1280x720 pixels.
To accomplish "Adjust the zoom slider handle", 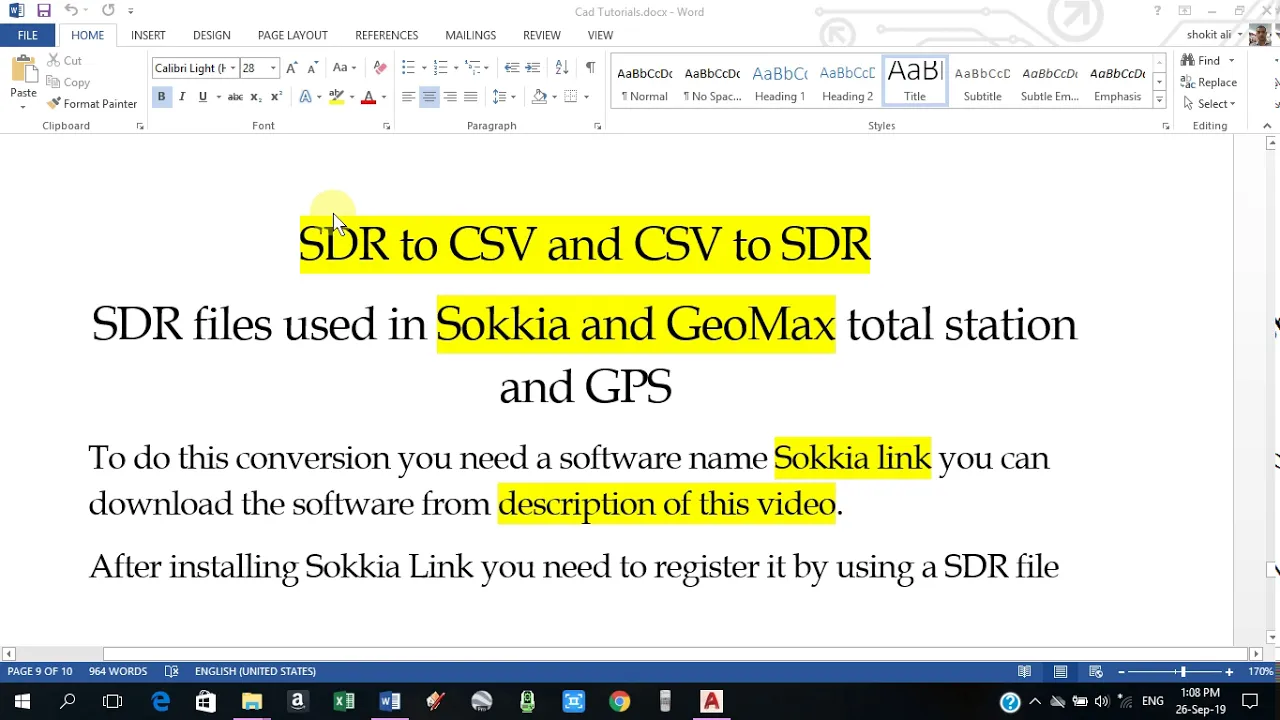I will coord(1182,672).
